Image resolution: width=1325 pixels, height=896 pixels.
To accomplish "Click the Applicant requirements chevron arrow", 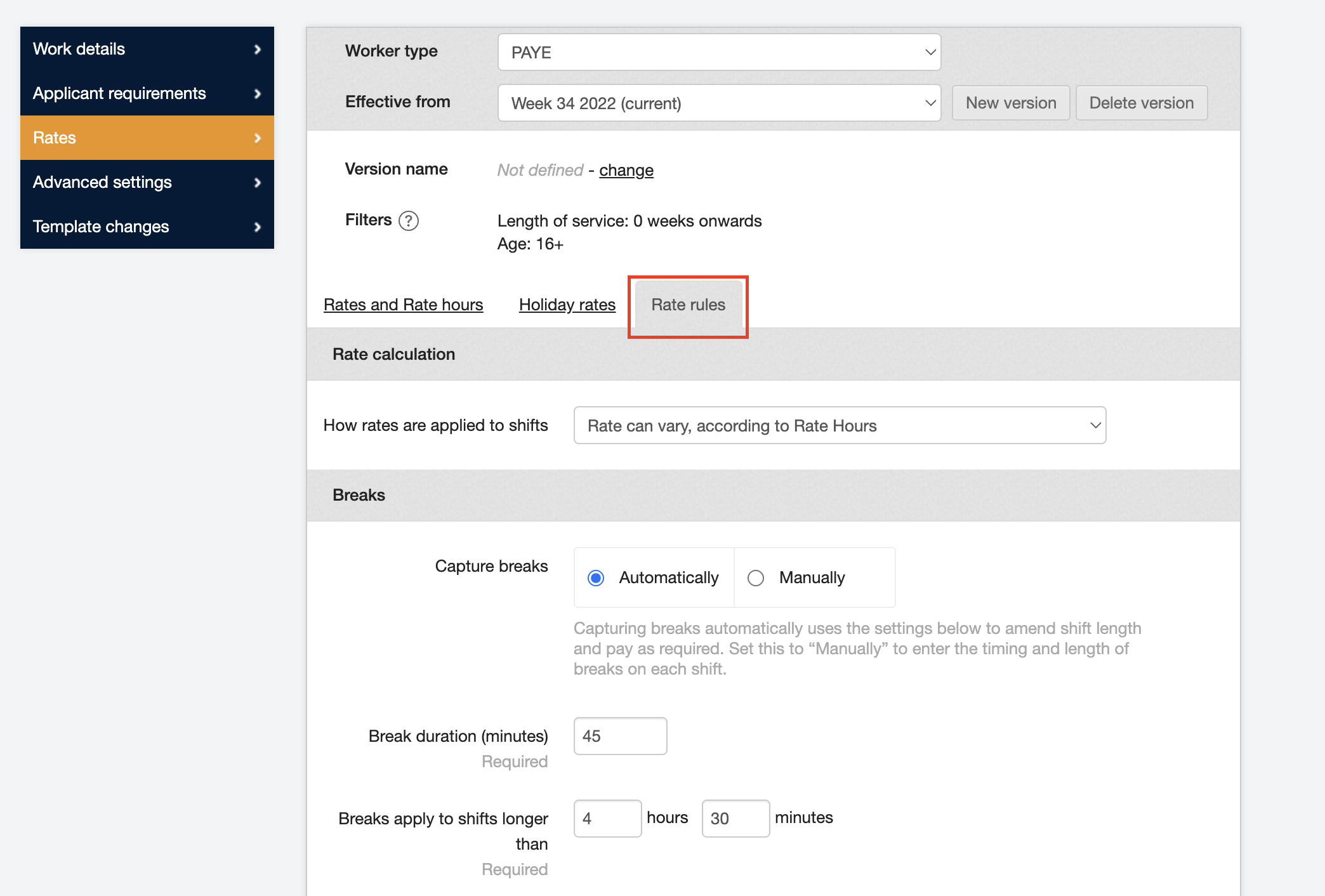I will [x=257, y=93].
